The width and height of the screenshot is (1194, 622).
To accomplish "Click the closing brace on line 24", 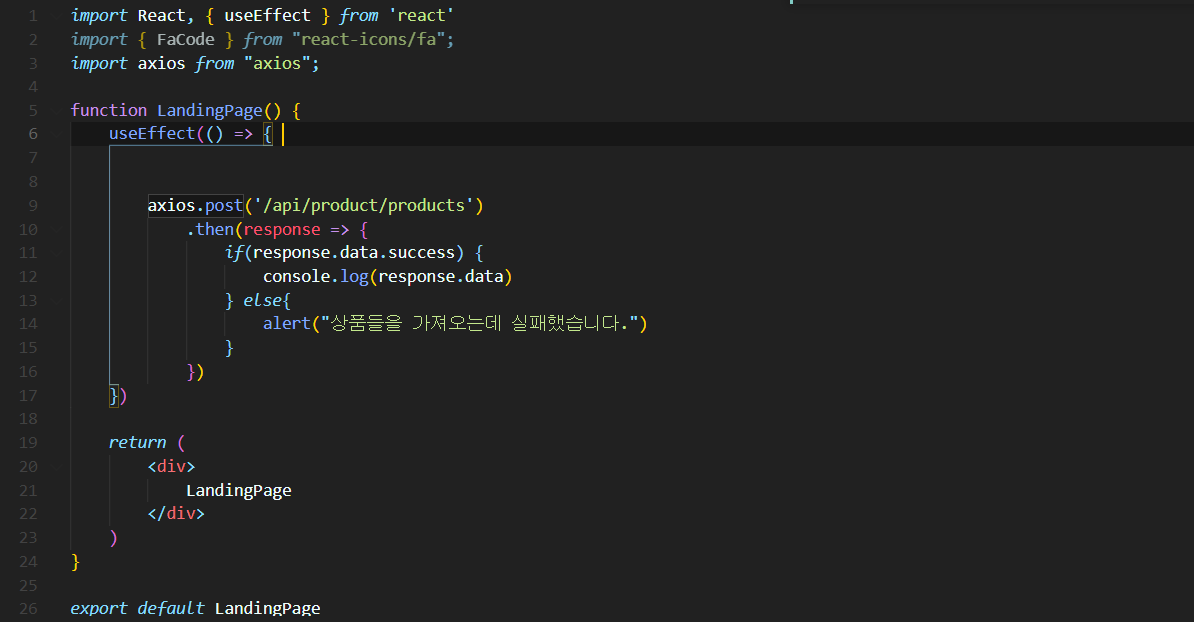I will point(75,562).
